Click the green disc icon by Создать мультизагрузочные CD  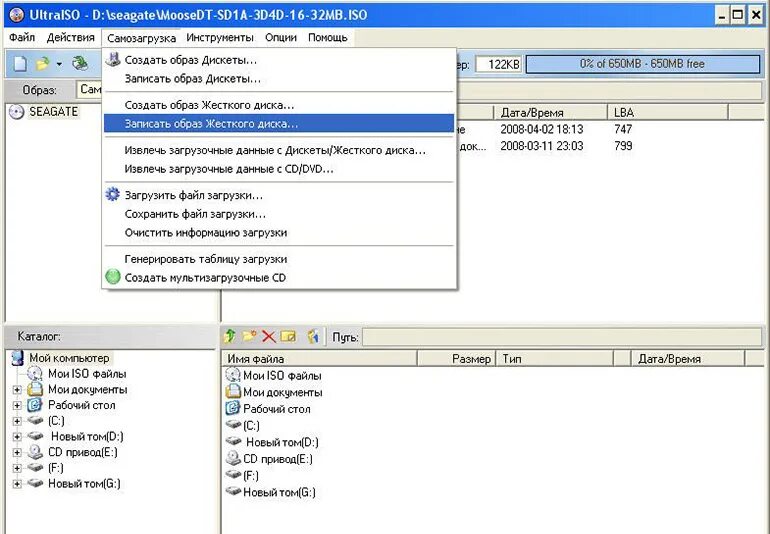[113, 277]
